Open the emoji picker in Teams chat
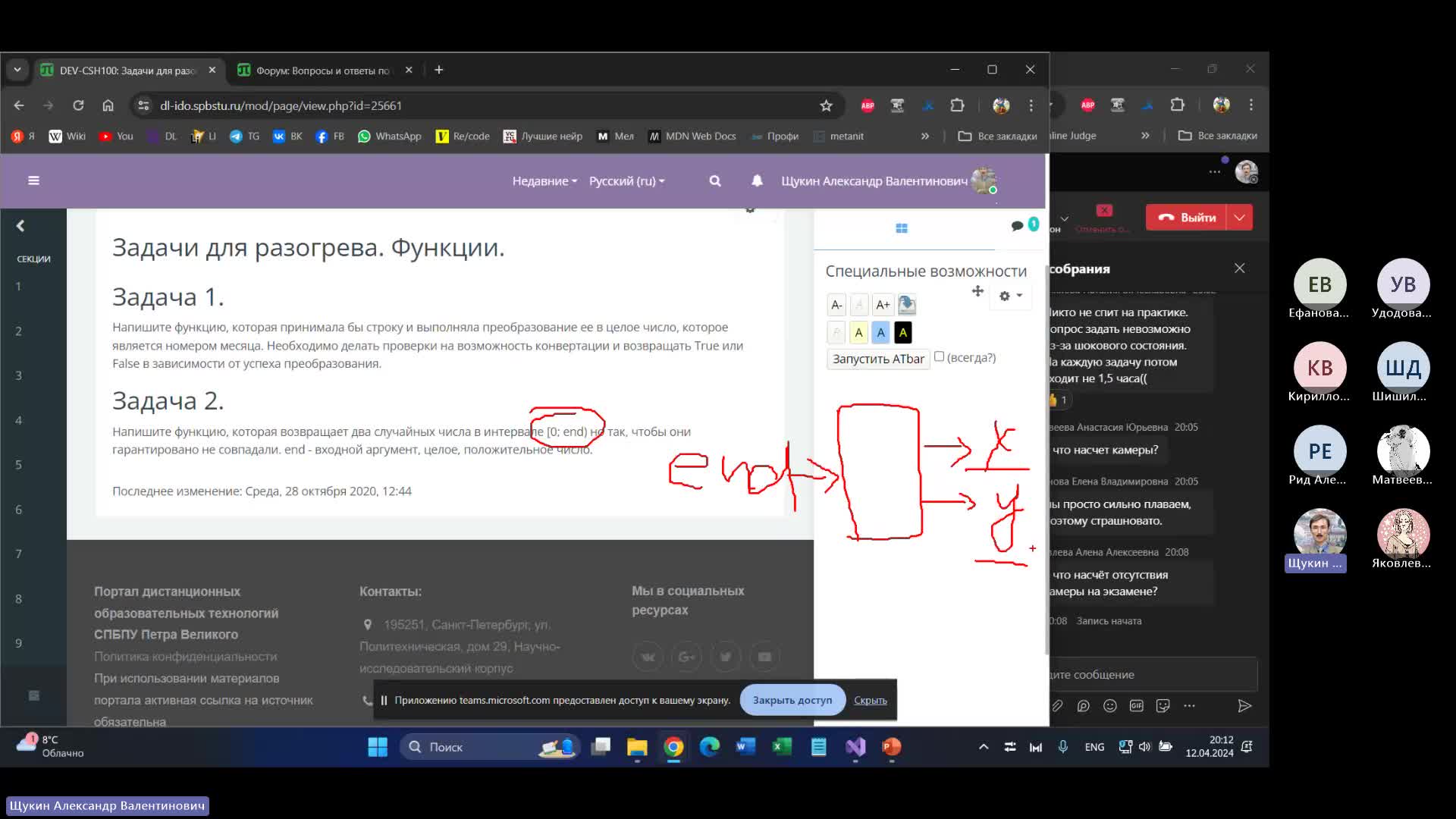Image resolution: width=1456 pixels, height=819 pixels. pyautogui.click(x=1110, y=706)
